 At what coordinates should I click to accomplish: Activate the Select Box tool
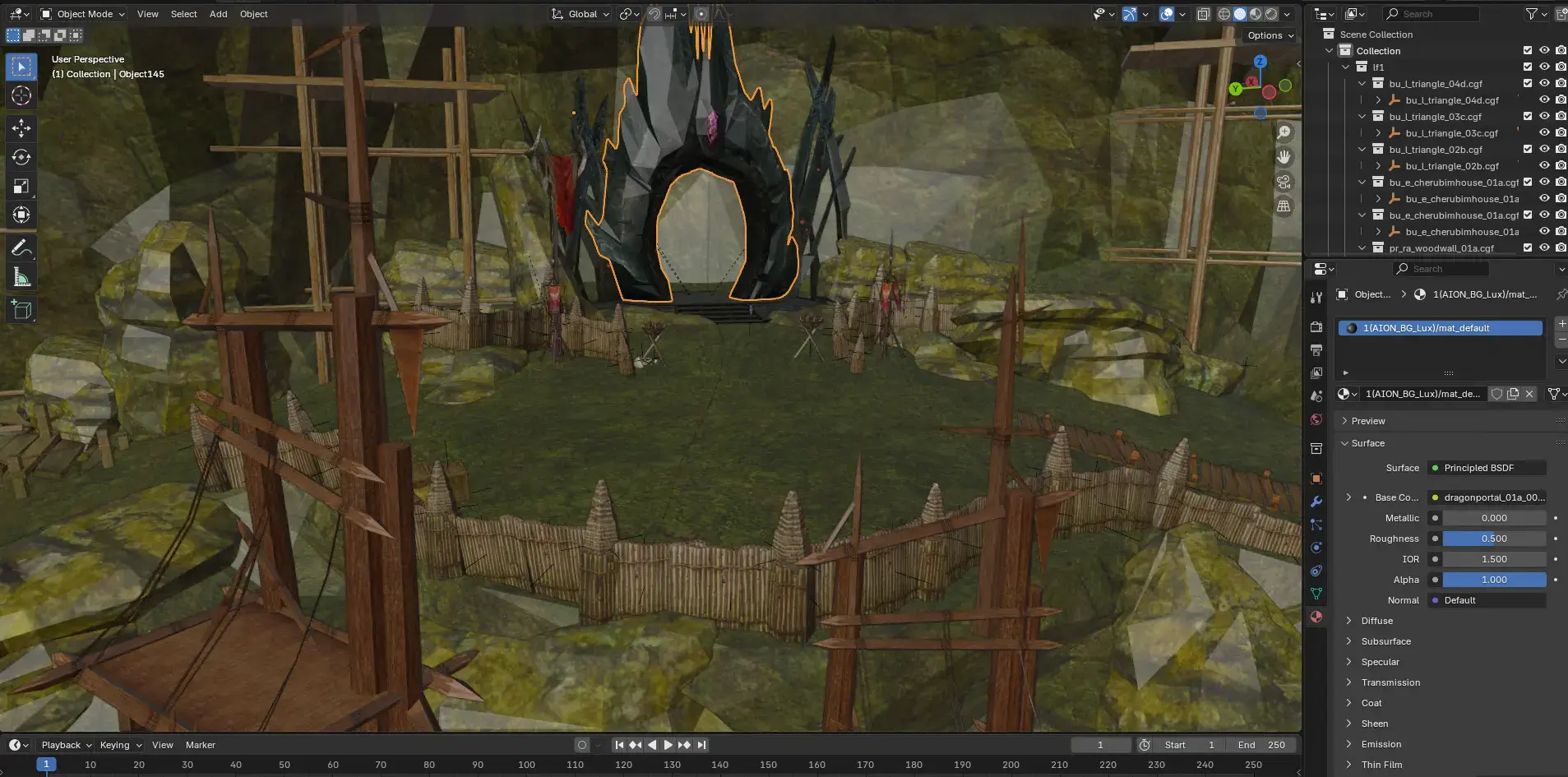[21, 67]
